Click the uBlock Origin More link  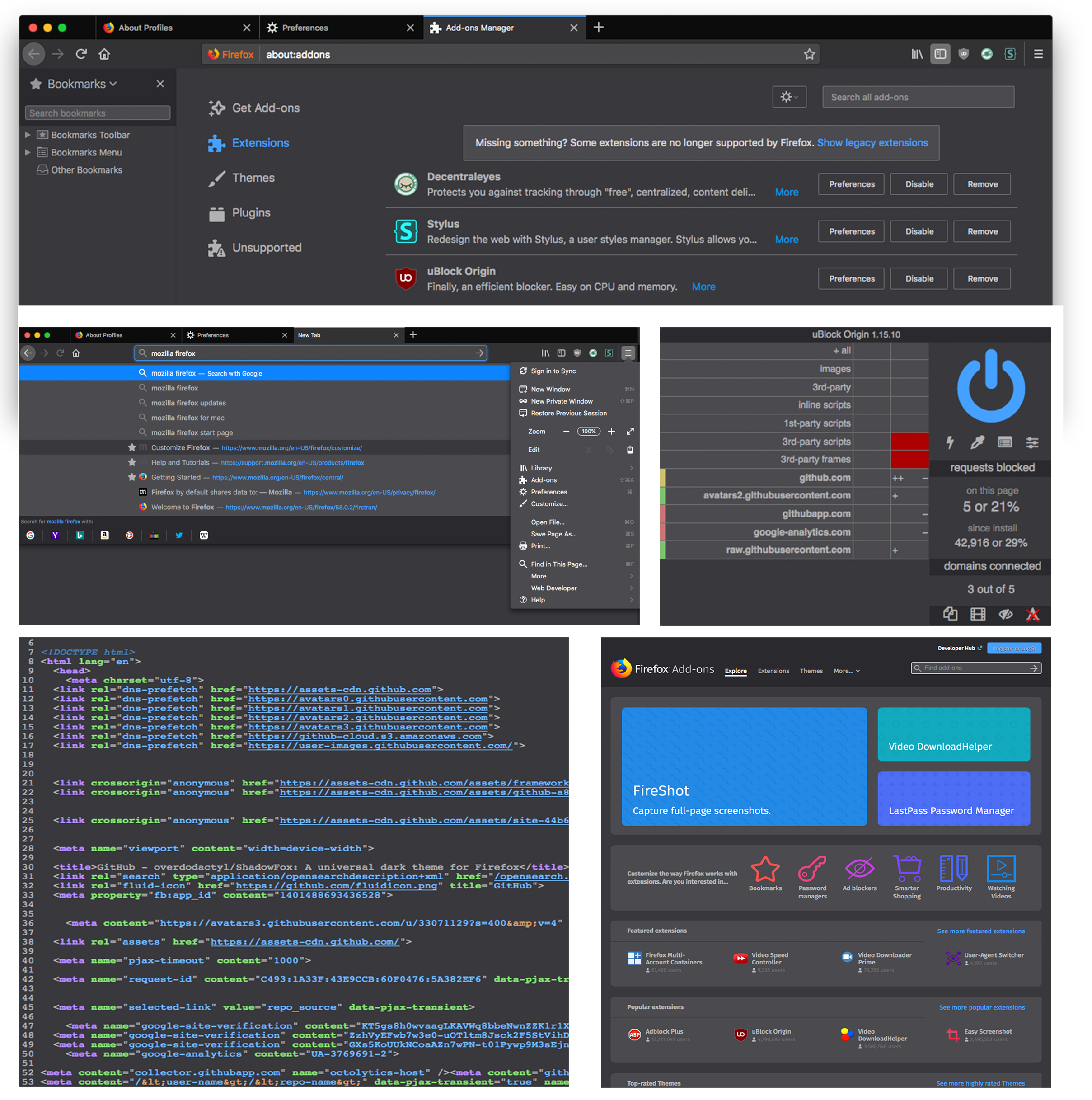[x=706, y=287]
